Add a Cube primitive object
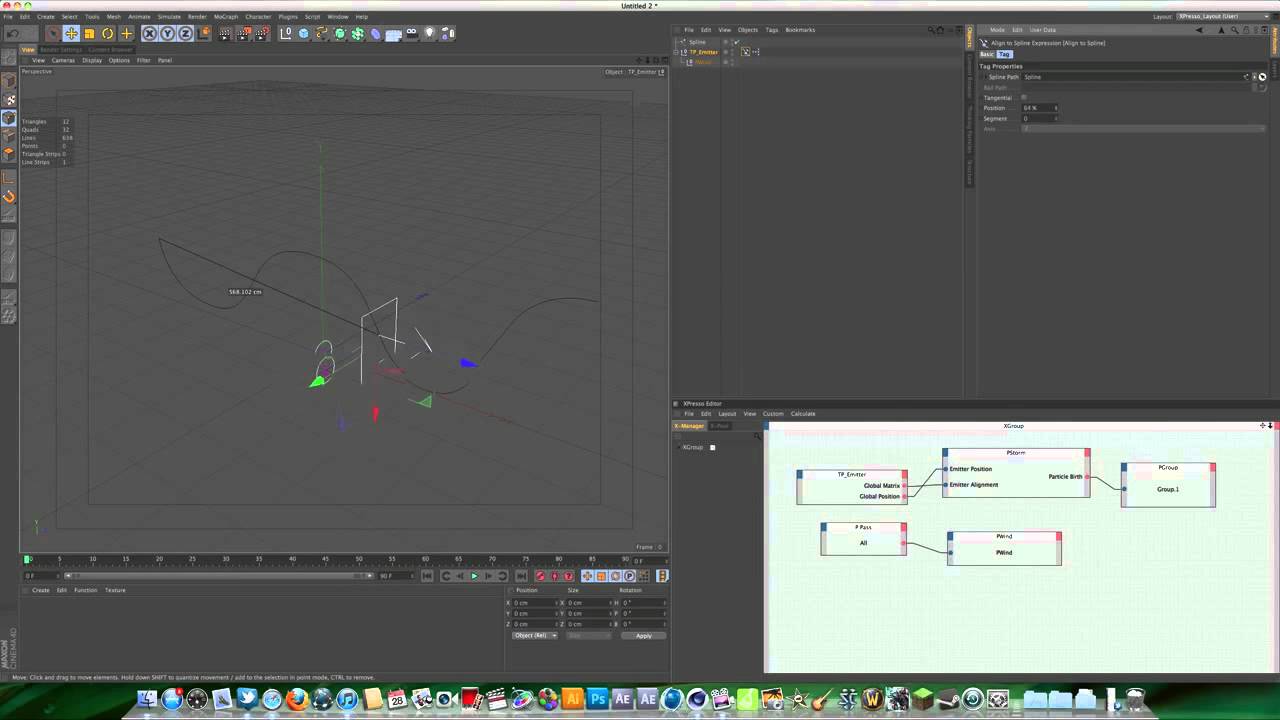 pos(304,33)
